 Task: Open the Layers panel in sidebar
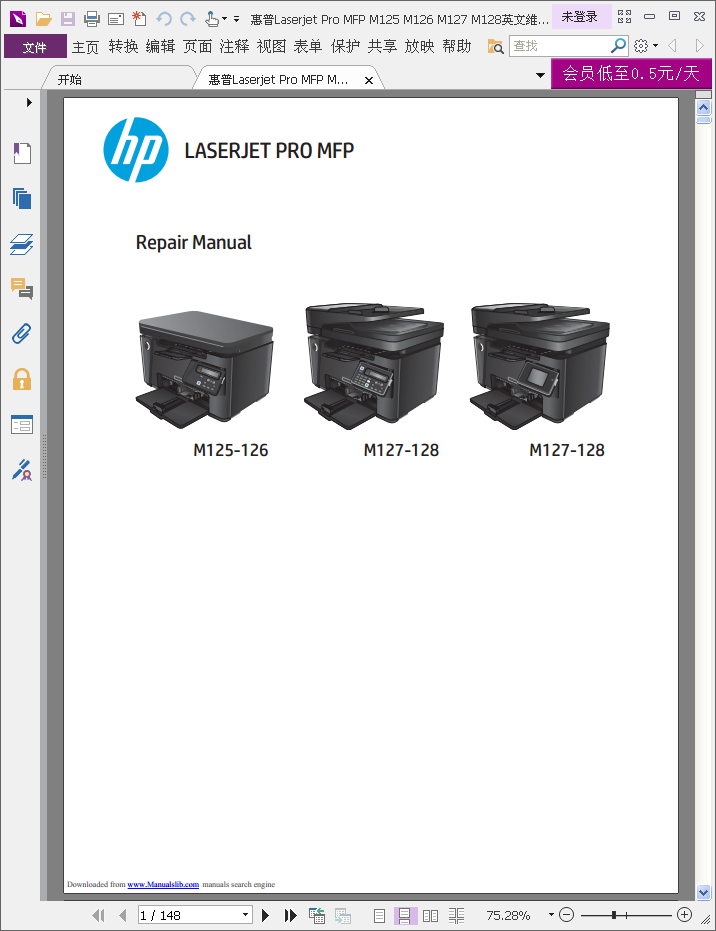[22, 244]
